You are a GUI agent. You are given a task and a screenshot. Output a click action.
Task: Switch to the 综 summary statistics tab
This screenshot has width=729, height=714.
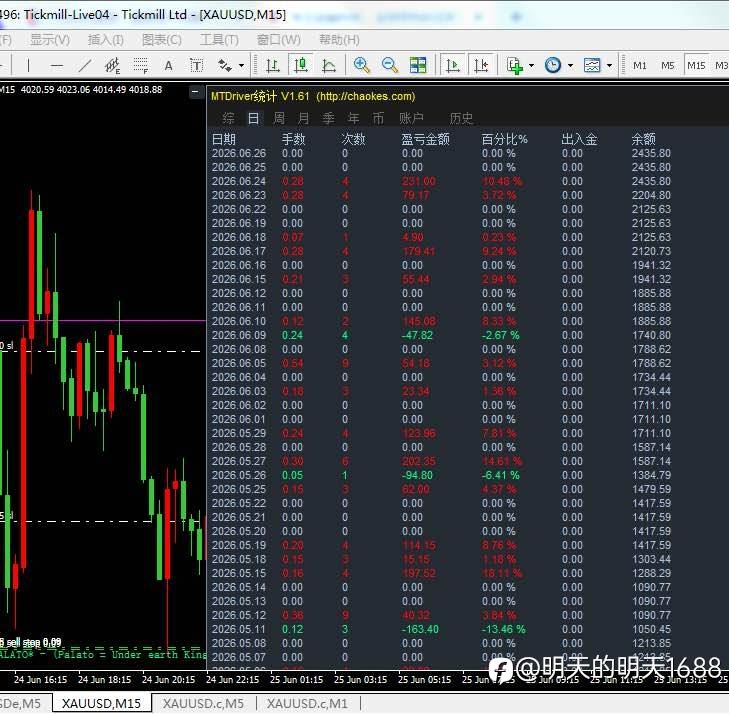point(228,118)
